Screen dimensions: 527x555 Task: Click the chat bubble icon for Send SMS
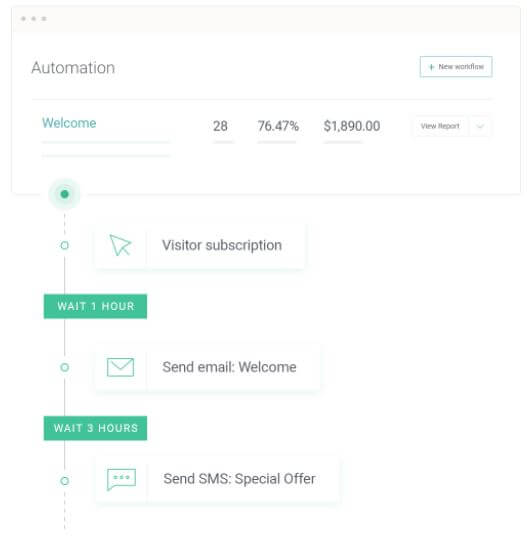pyautogui.click(x=121, y=480)
